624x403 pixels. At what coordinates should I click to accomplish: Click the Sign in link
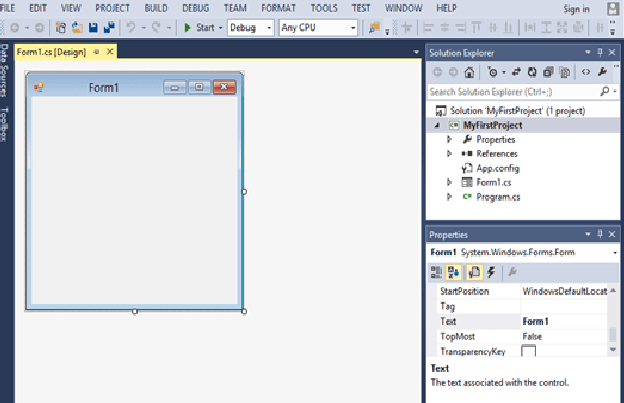click(x=576, y=9)
